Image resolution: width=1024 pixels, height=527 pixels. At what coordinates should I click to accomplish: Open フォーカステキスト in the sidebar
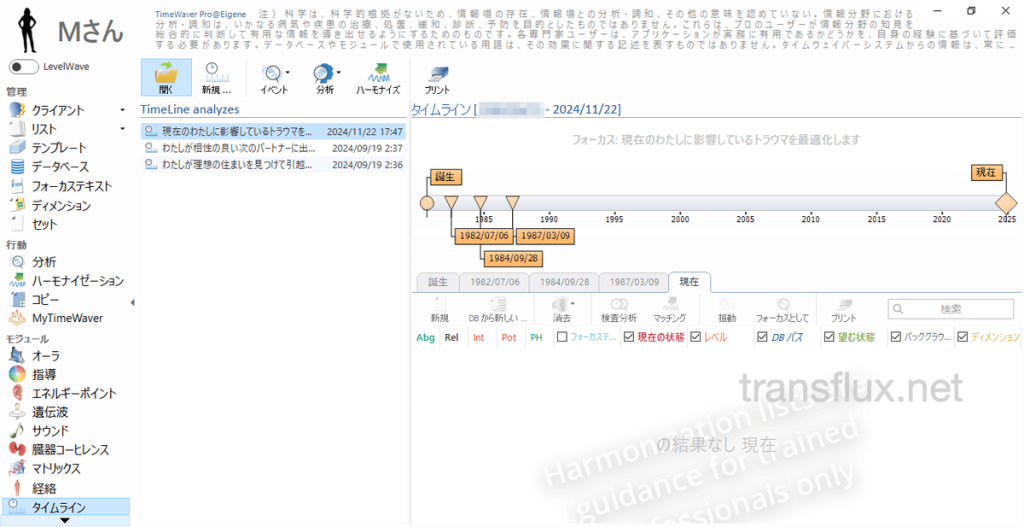(x=72, y=186)
